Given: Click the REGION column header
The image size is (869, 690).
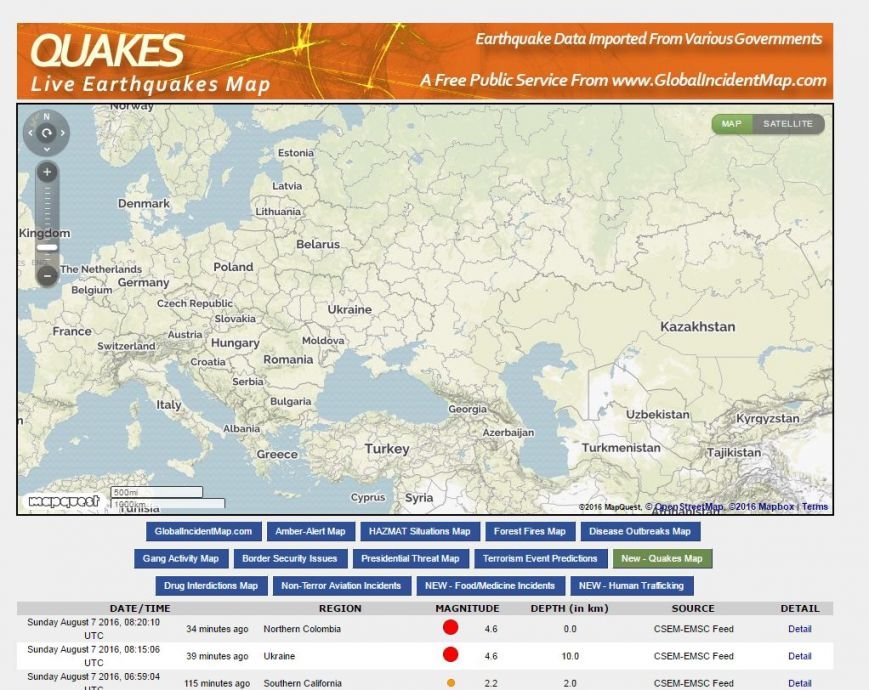Looking at the screenshot, I should 340,609.
